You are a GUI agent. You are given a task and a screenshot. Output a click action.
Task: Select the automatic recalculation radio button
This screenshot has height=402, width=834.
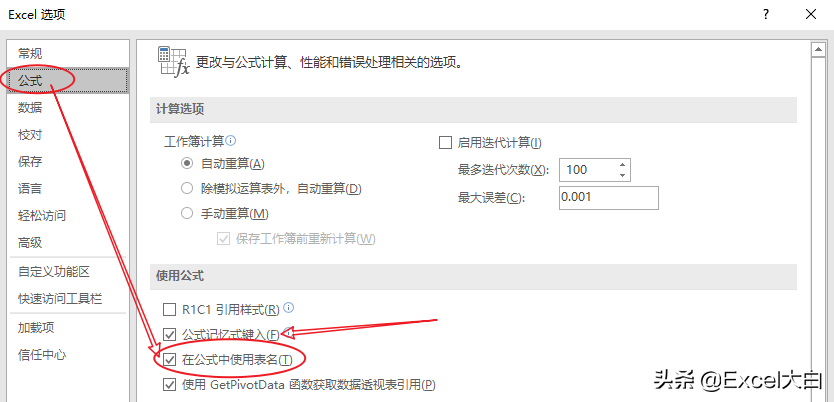click(x=187, y=164)
